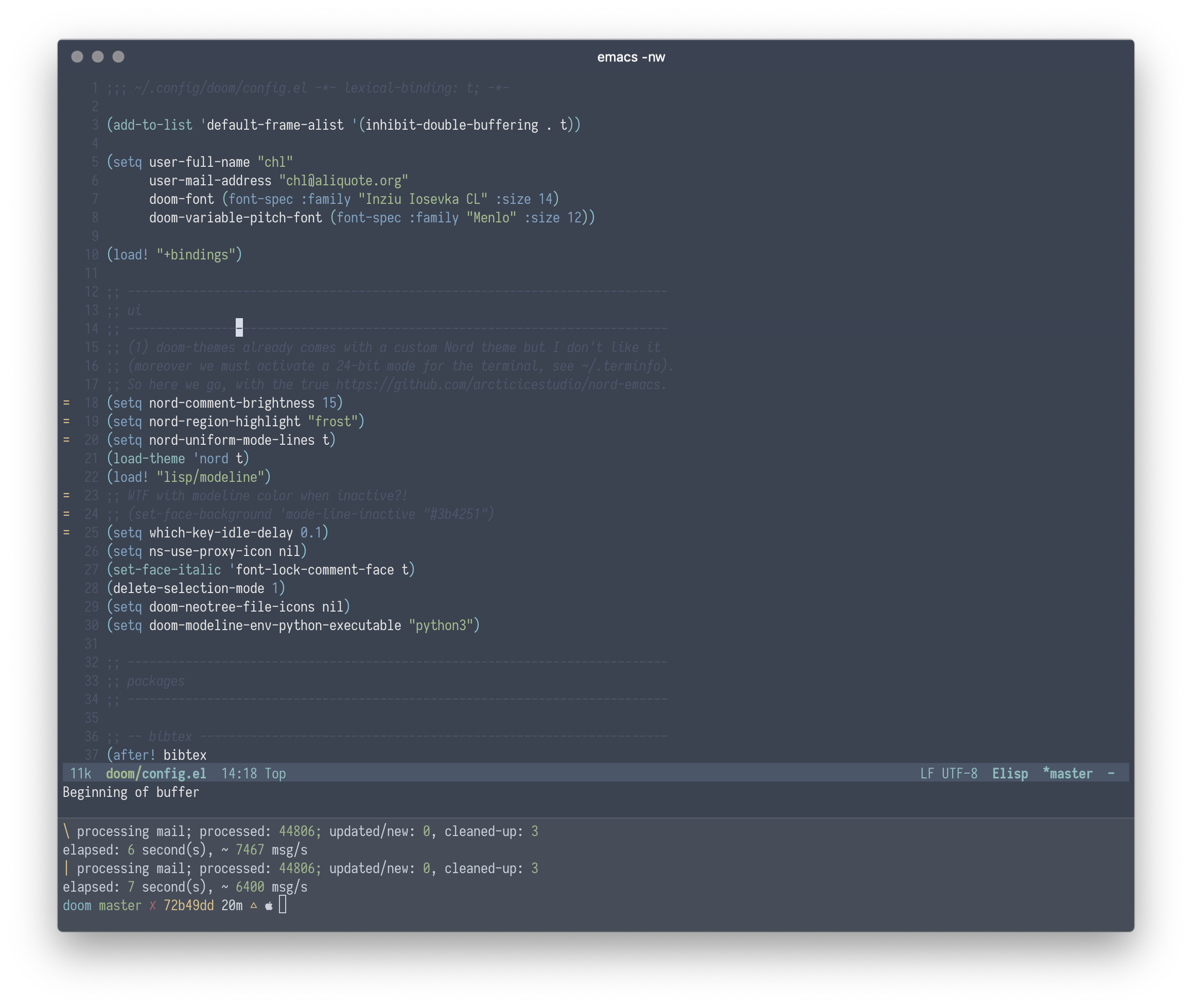The width and height of the screenshot is (1192, 1008).
Task: Click the red X git status symbol
Action: point(152,906)
